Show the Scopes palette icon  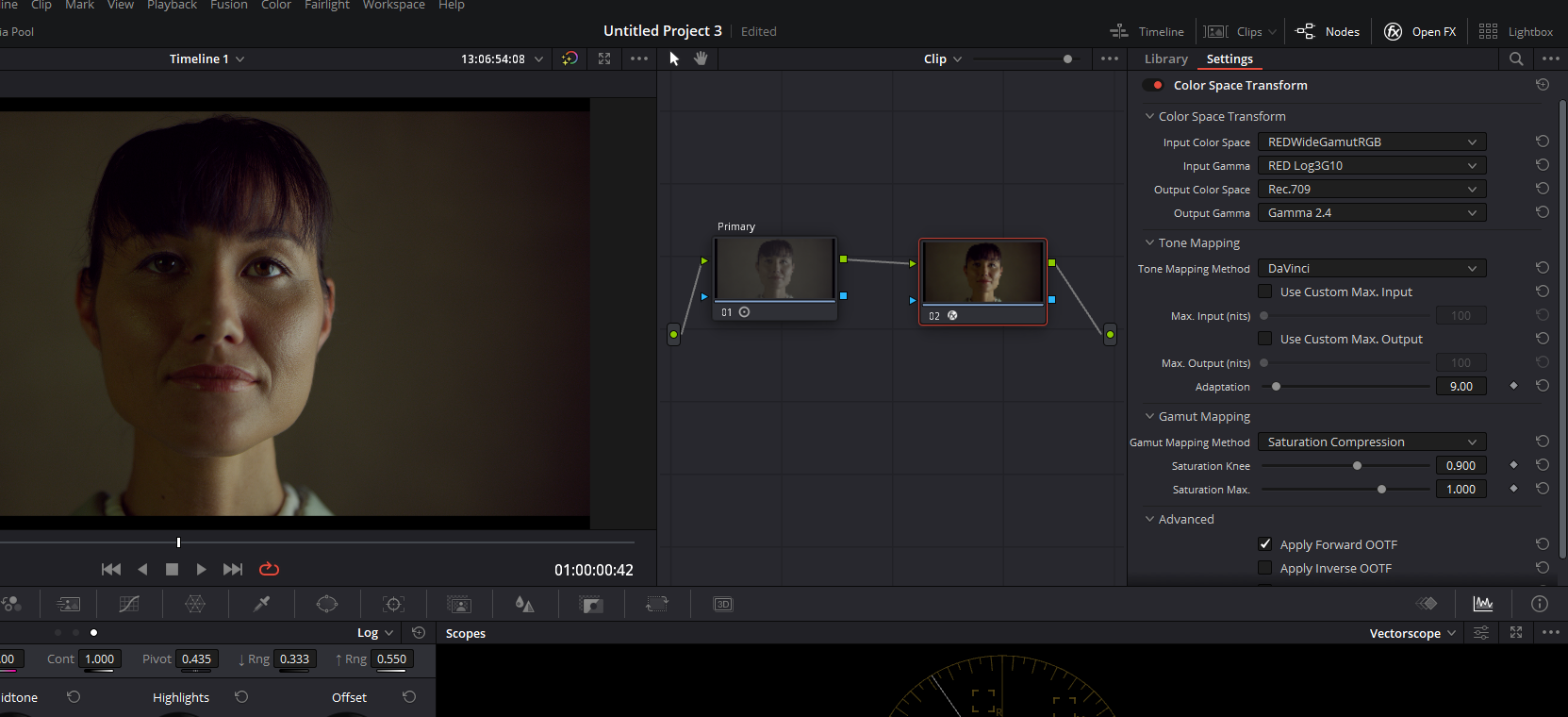pos(1483,604)
